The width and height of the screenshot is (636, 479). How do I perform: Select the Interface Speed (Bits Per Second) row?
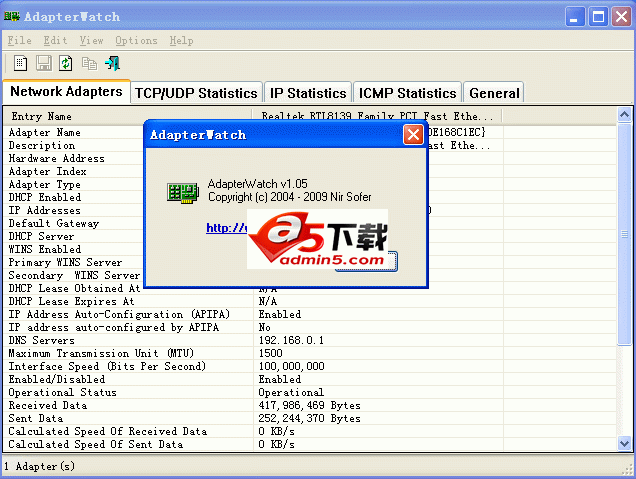pyautogui.click(x=310, y=366)
